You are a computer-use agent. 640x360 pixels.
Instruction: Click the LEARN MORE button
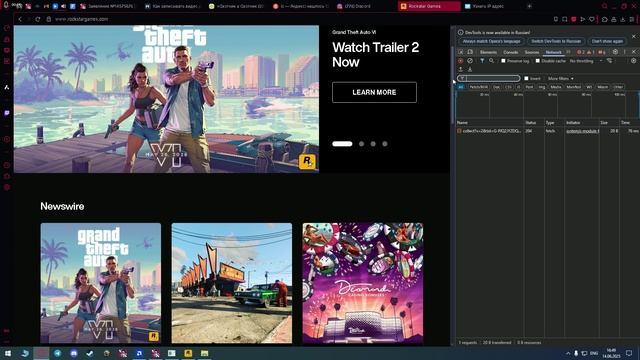374,92
